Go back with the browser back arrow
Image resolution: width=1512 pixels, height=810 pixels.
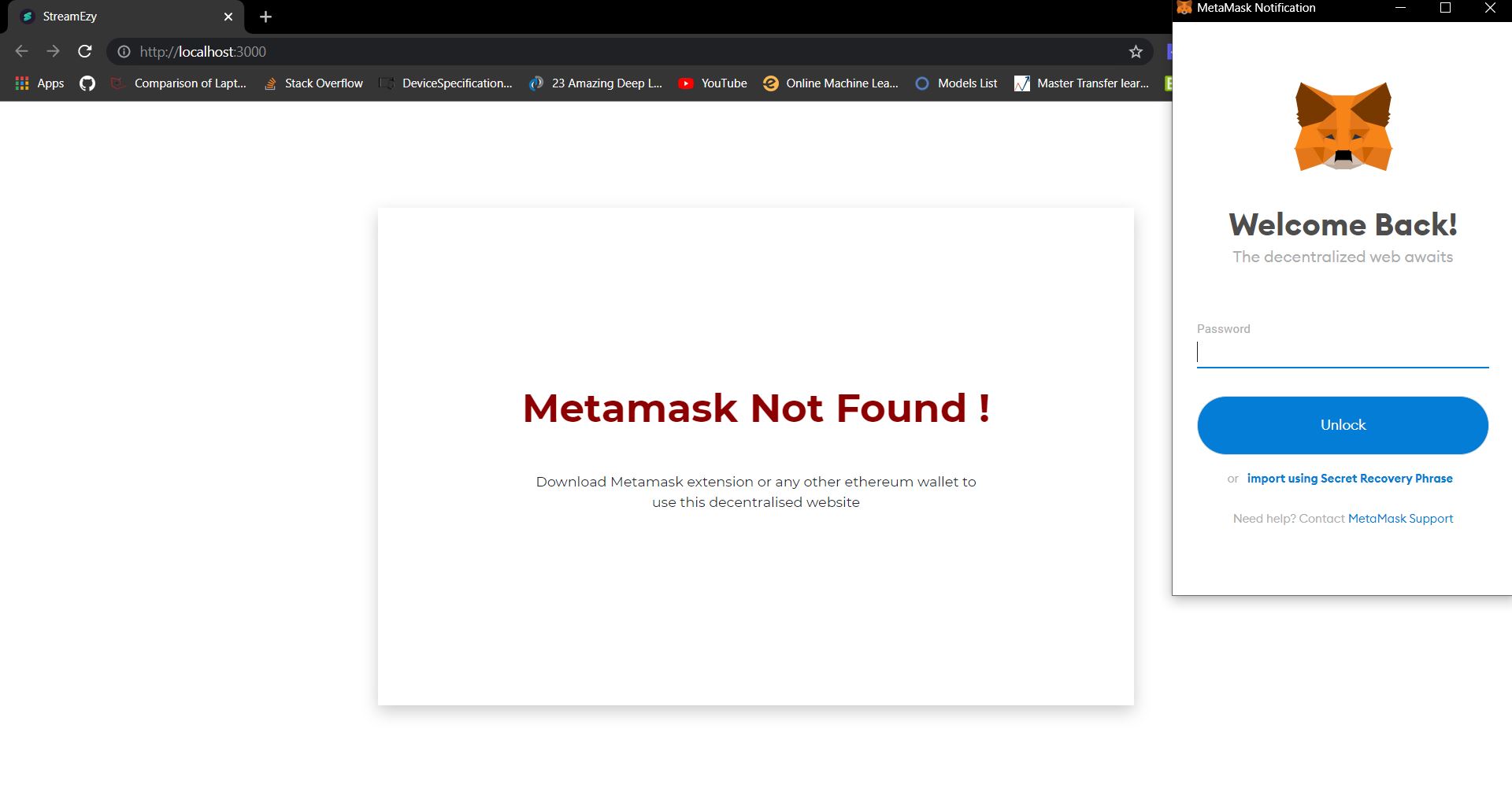(x=22, y=51)
